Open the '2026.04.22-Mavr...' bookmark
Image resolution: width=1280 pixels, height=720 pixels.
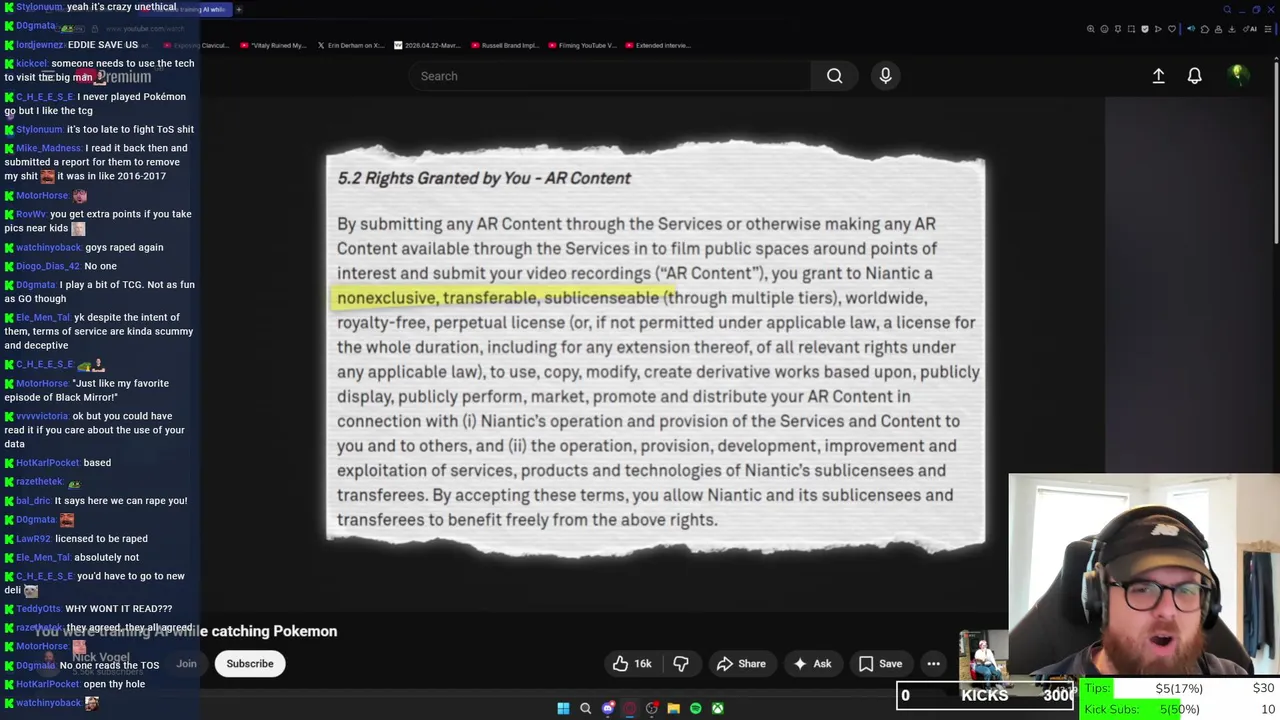click(x=426, y=45)
